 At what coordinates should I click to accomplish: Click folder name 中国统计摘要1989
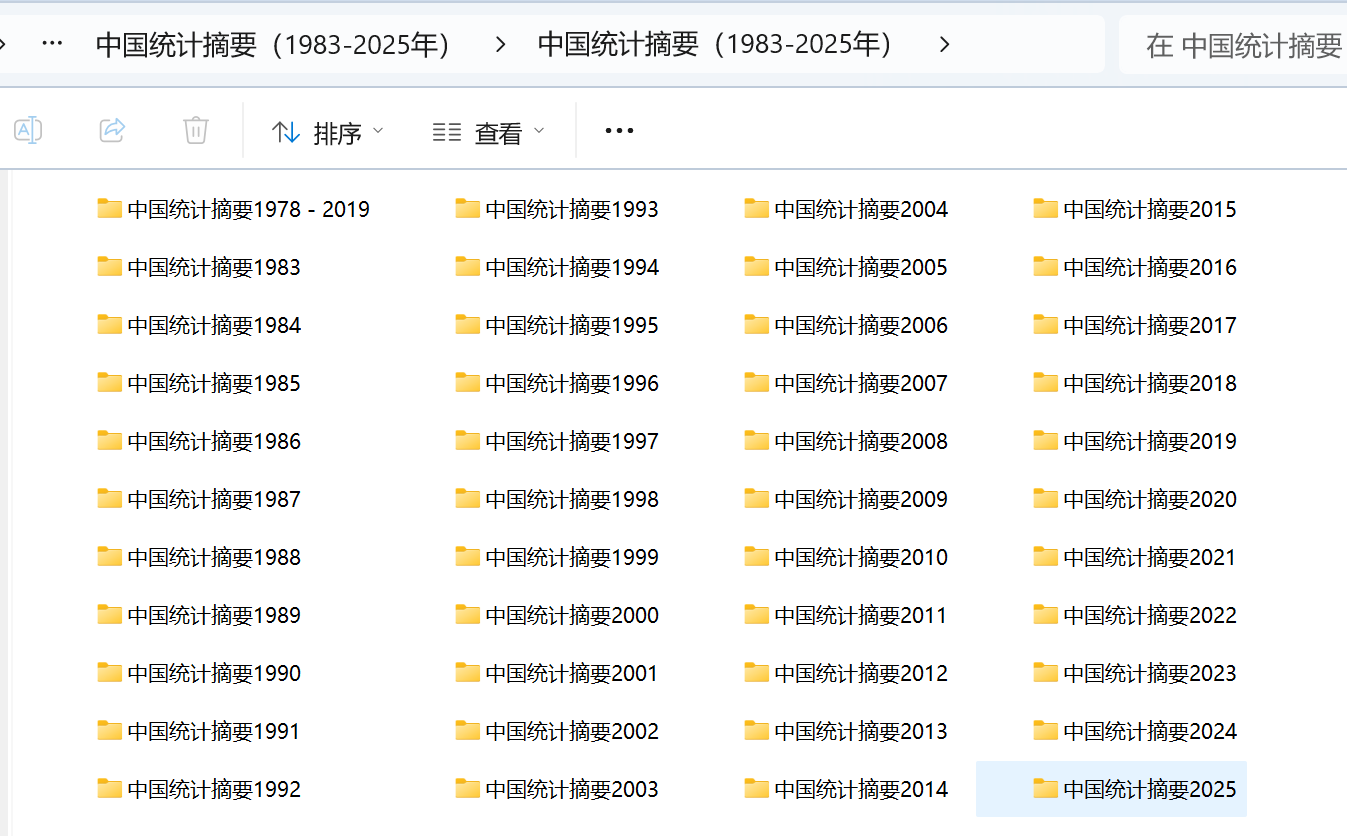pyautogui.click(x=214, y=615)
